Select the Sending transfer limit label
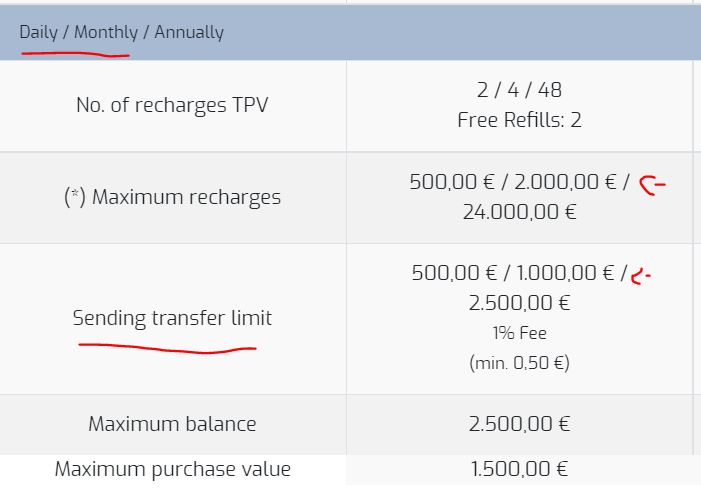Image resolution: width=701 pixels, height=502 pixels. click(x=172, y=319)
